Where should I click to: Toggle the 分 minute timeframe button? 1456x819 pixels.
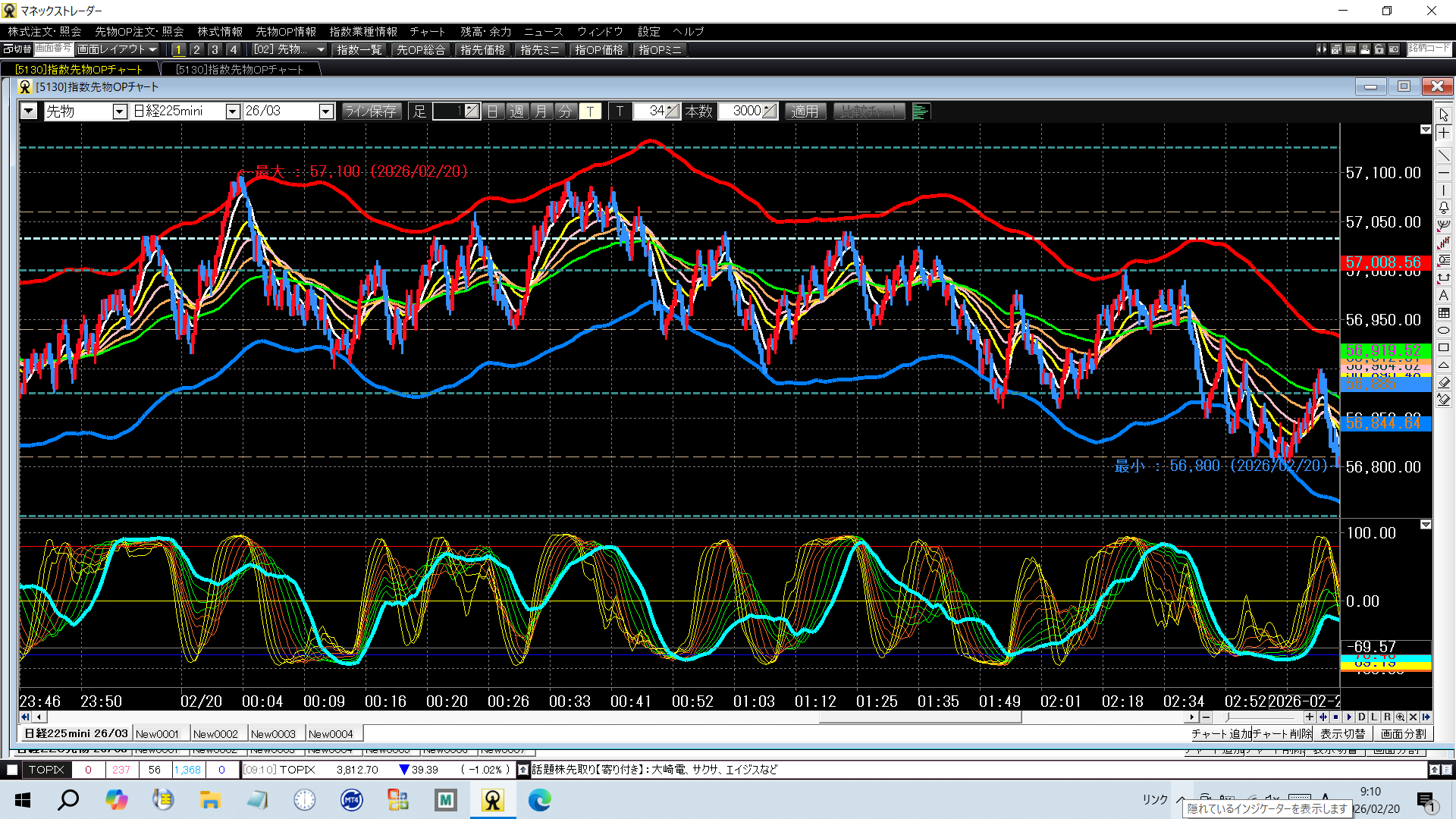click(565, 111)
